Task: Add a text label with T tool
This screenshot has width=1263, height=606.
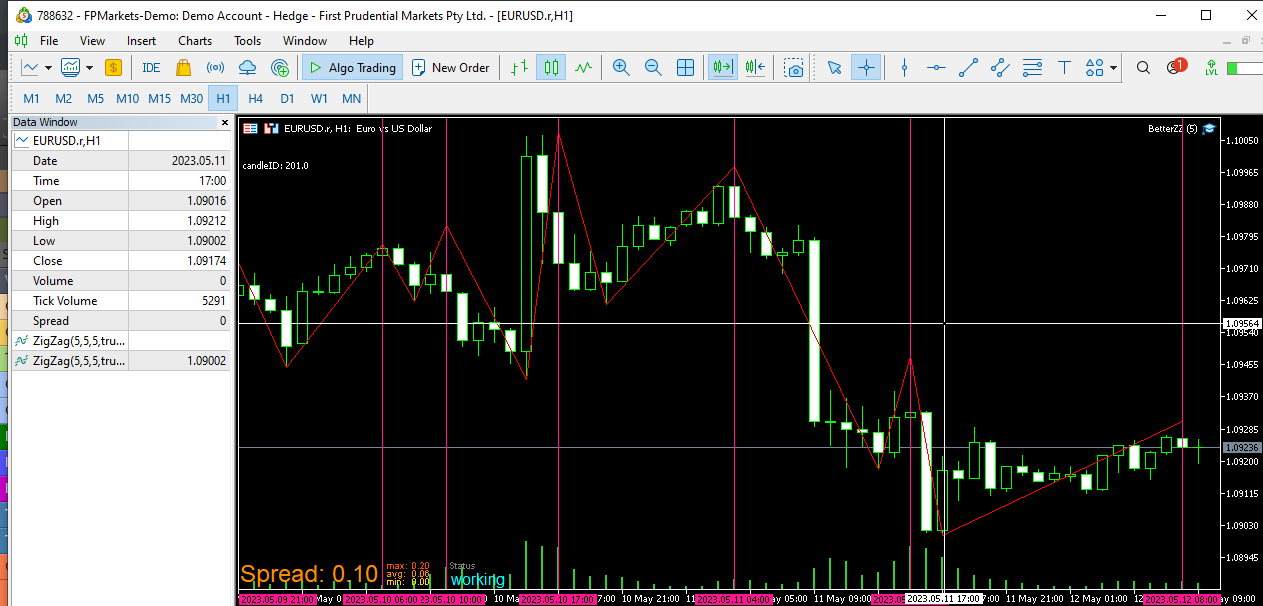Action: tap(1064, 68)
